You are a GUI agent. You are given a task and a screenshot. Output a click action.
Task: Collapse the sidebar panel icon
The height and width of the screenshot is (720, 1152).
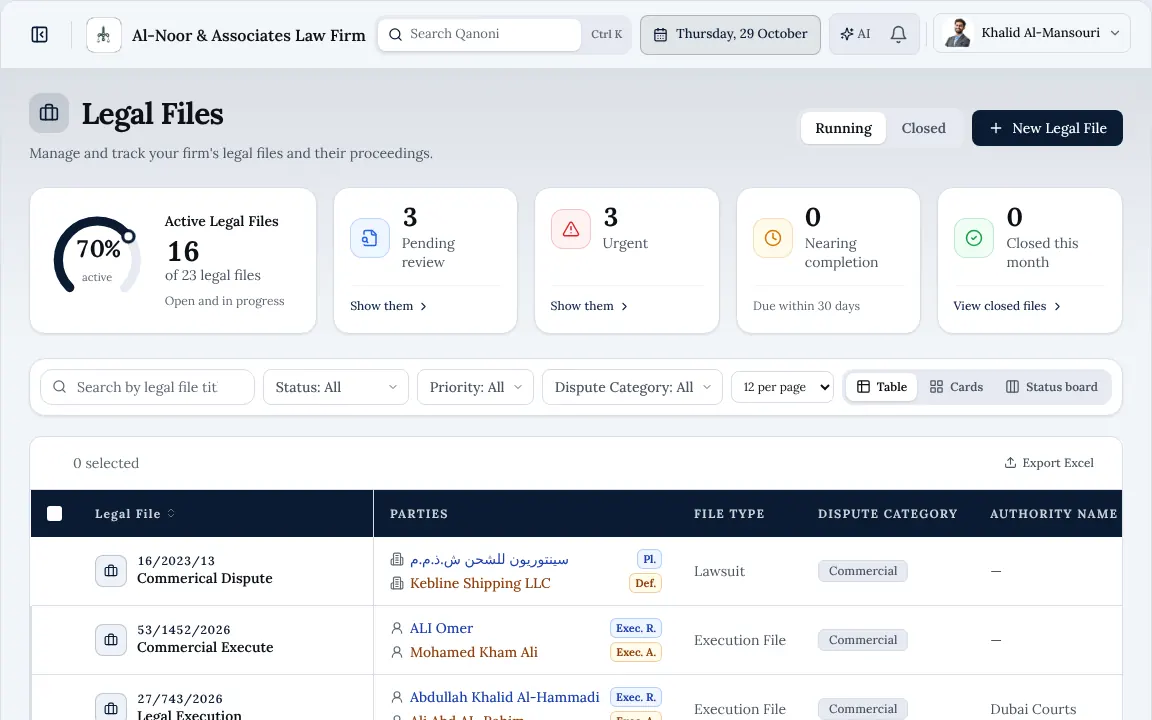[40, 35]
